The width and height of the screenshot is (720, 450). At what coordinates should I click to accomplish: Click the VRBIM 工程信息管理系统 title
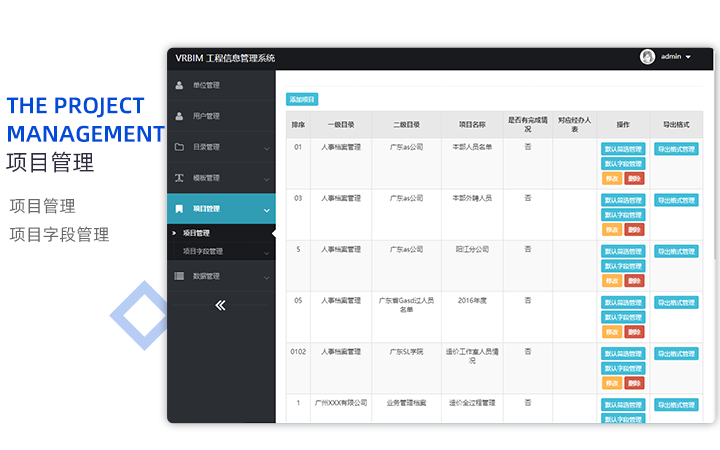tap(225, 58)
